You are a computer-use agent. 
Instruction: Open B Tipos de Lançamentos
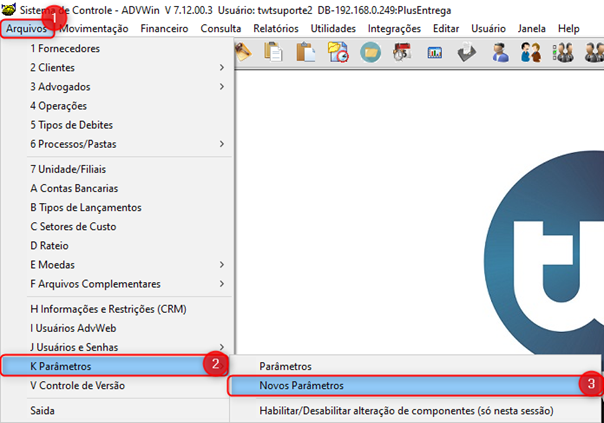(117, 207)
